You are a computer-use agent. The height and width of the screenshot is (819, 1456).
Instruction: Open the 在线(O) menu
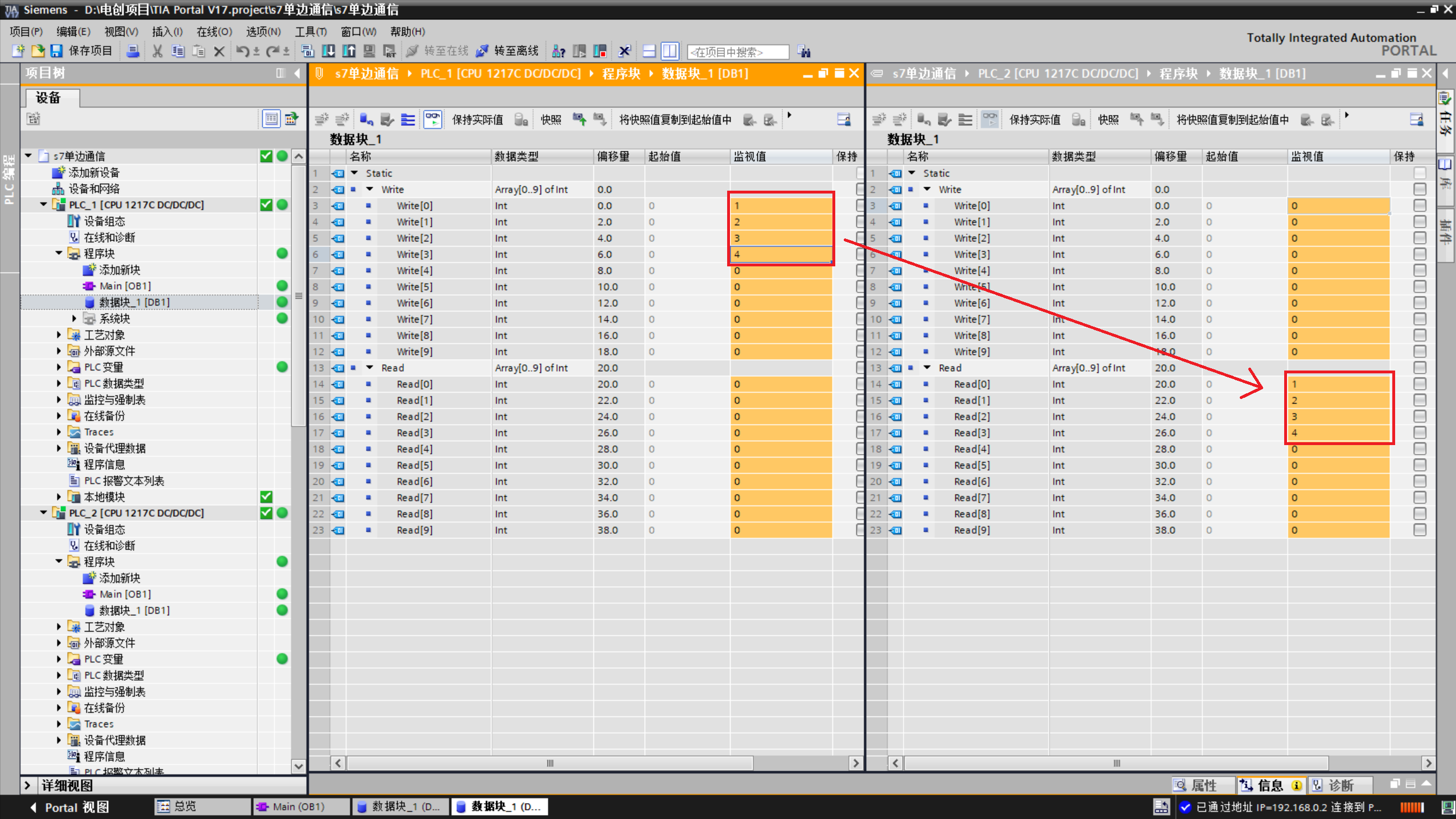pos(214,31)
